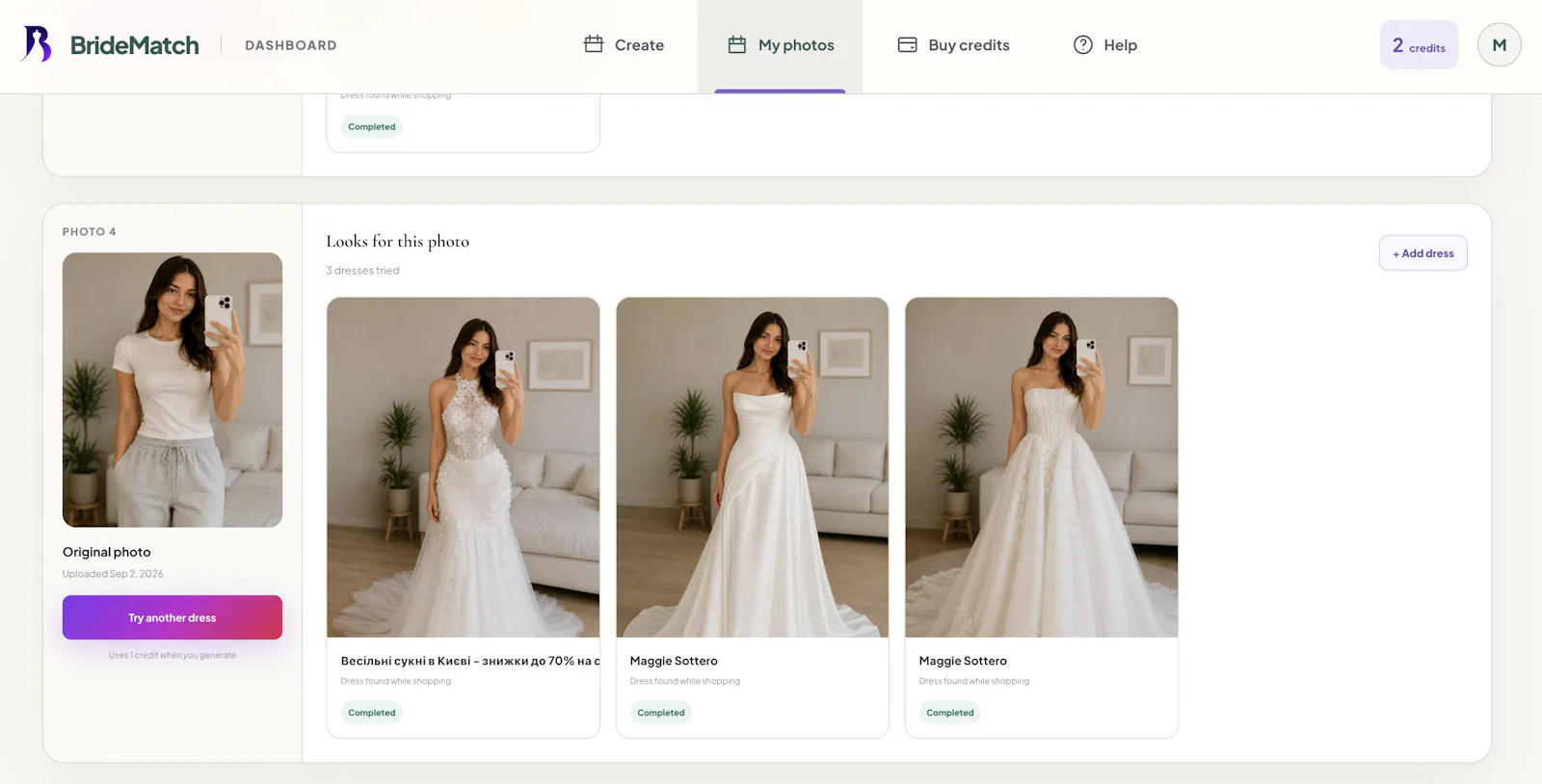Viewport: 1542px width, 784px height.
Task: Click the Uses 1 credit when you generate note
Action: pyautogui.click(x=173, y=655)
